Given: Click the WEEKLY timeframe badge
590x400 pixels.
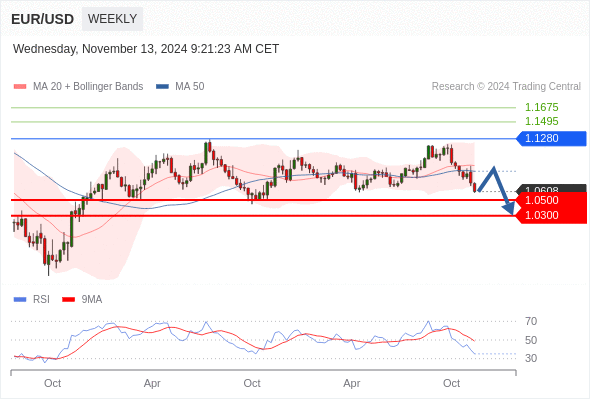Looking at the screenshot, I should [112, 18].
